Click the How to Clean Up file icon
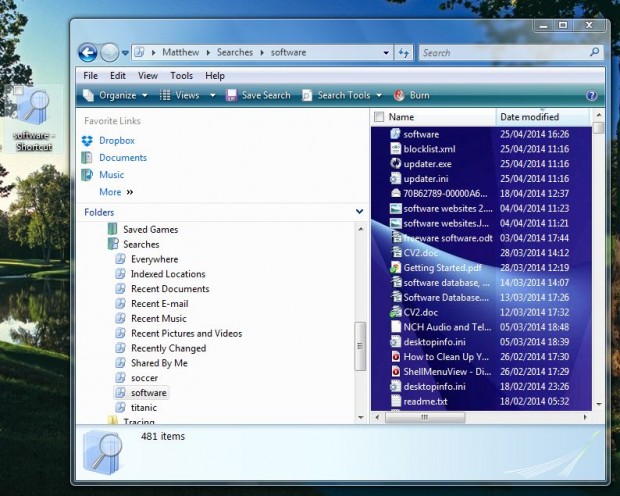This screenshot has width=620, height=496. coord(395,356)
